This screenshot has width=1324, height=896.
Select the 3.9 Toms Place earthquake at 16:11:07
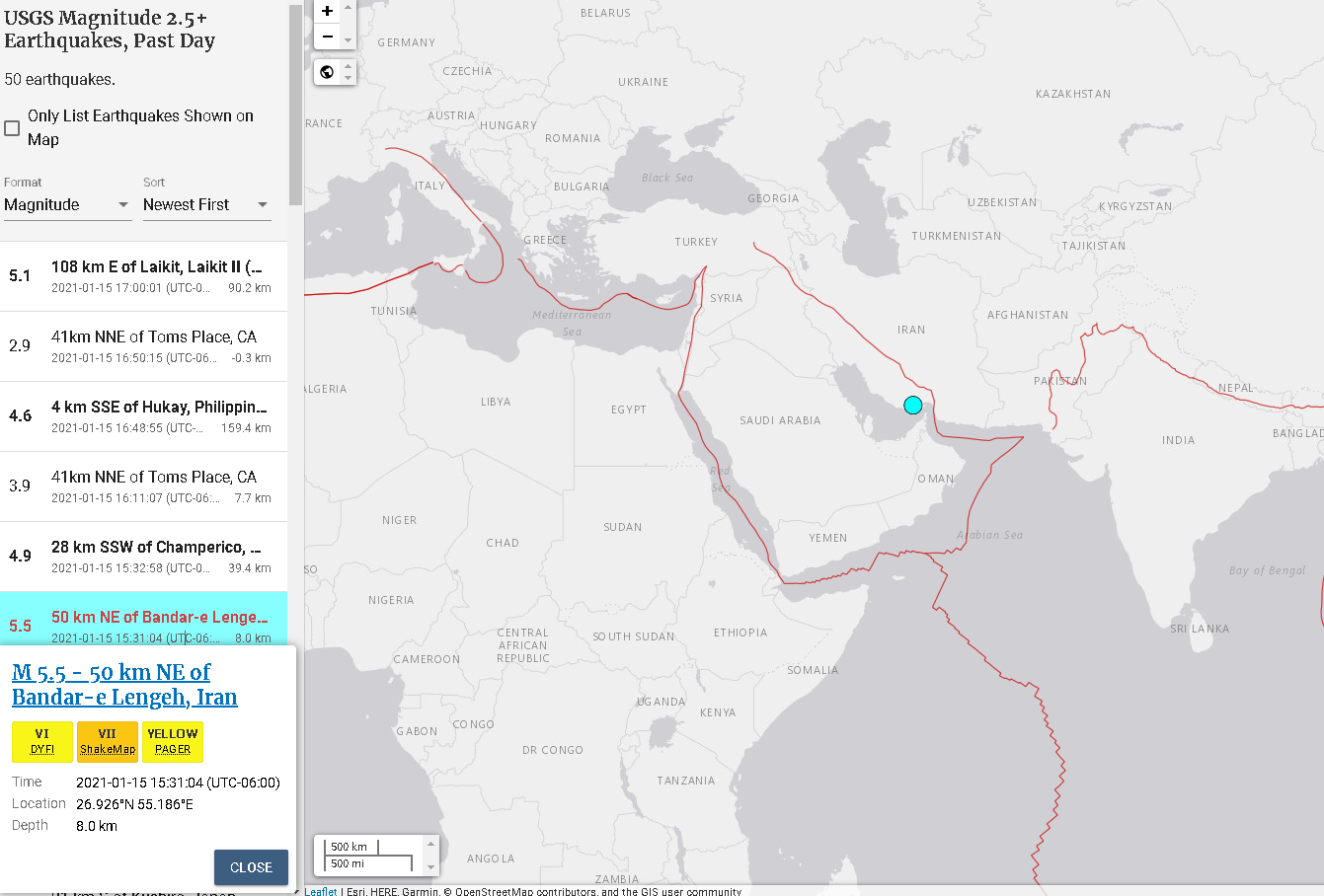click(x=143, y=486)
